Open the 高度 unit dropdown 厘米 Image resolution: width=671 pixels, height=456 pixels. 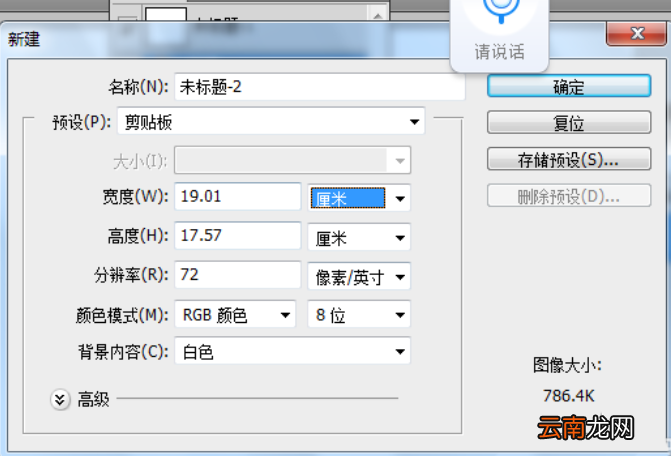(359, 237)
